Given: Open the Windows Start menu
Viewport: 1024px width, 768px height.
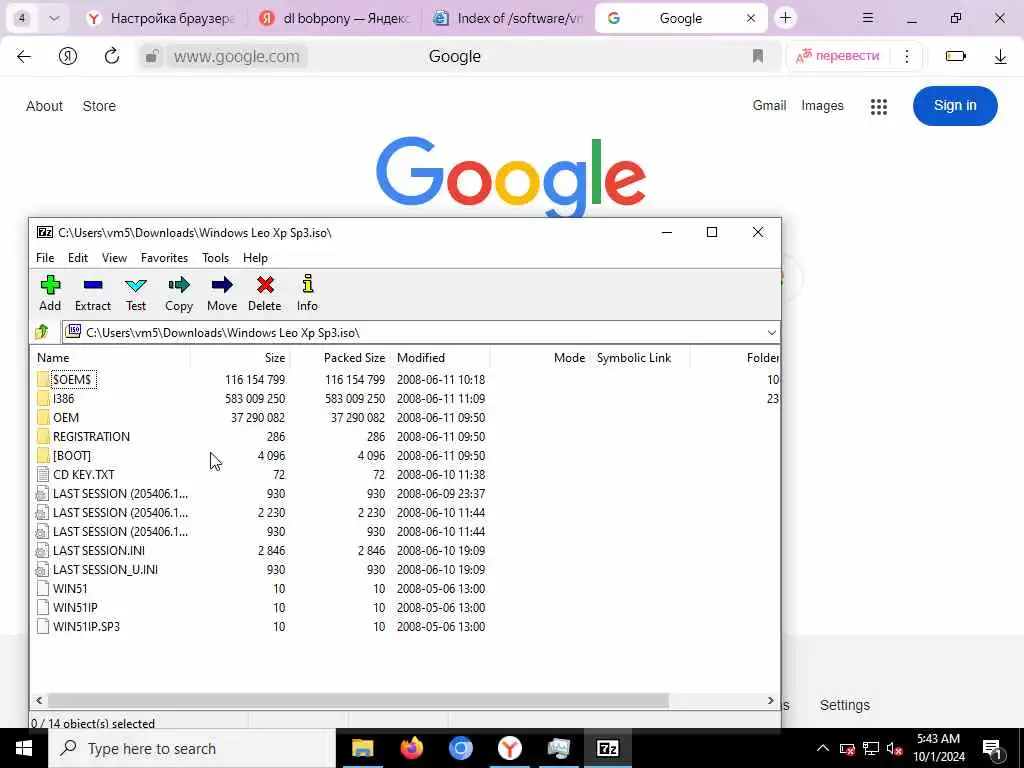Looking at the screenshot, I should [24, 748].
